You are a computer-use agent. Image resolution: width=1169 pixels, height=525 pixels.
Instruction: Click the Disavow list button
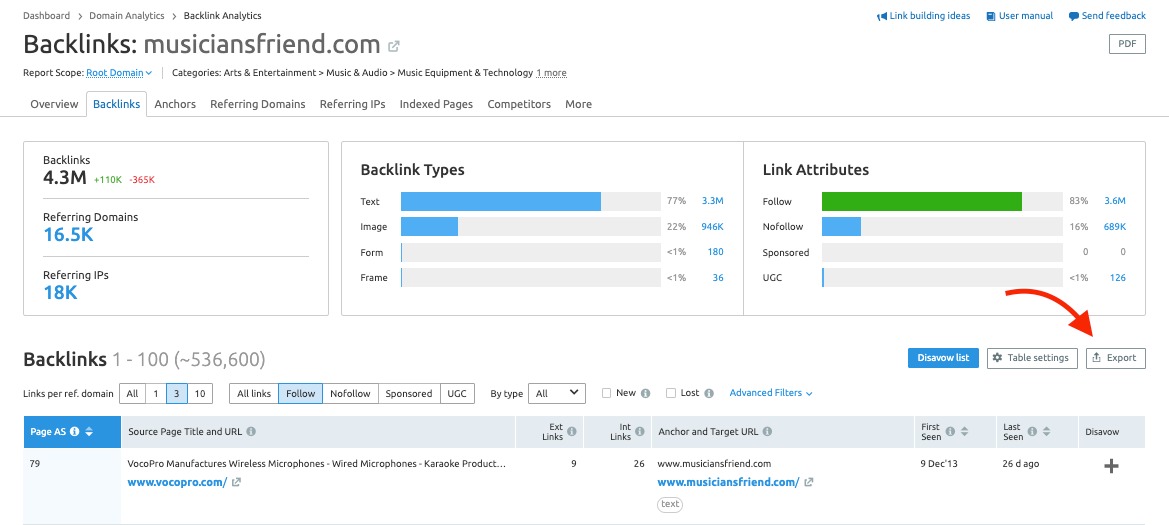coord(943,358)
